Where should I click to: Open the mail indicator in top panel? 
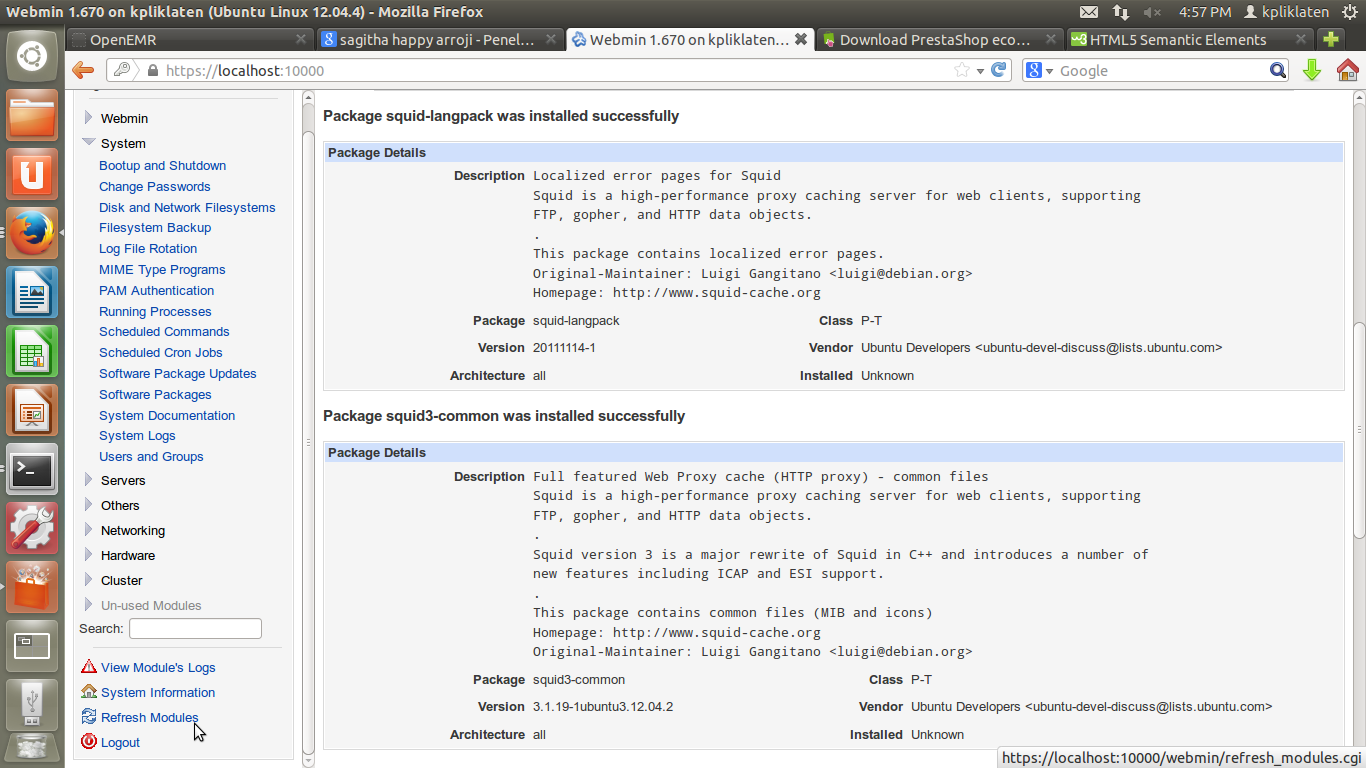(1089, 12)
